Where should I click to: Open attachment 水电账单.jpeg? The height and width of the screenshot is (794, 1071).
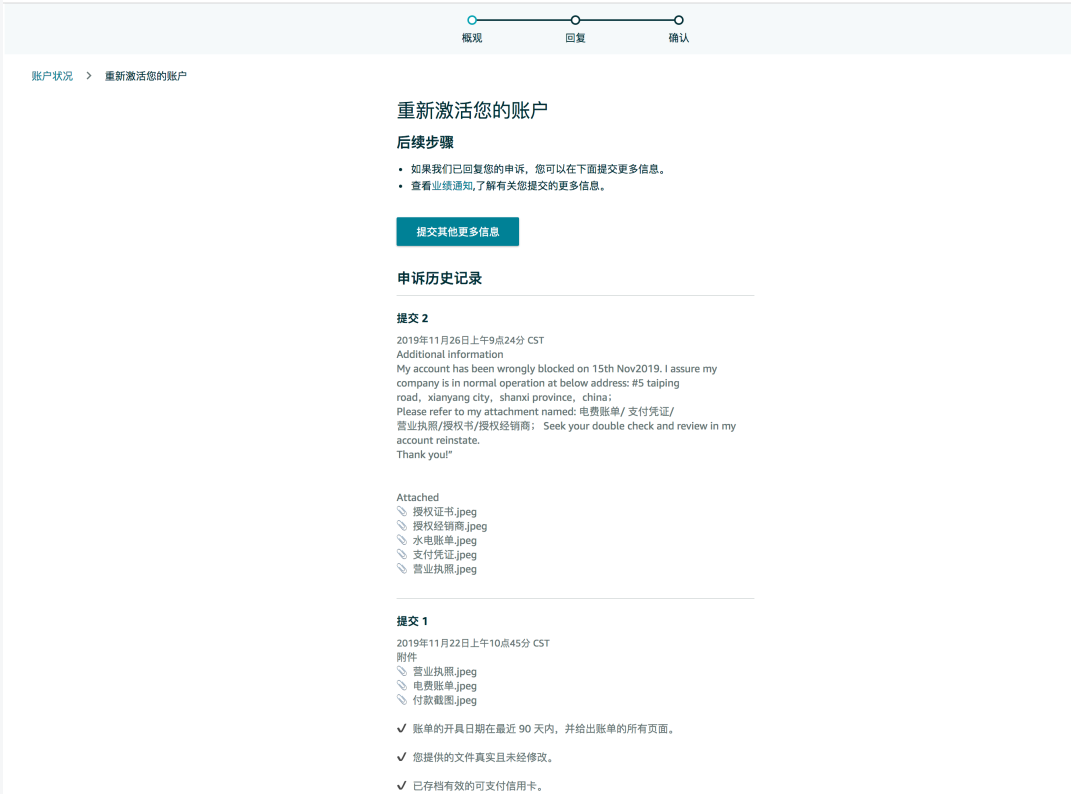coord(445,540)
